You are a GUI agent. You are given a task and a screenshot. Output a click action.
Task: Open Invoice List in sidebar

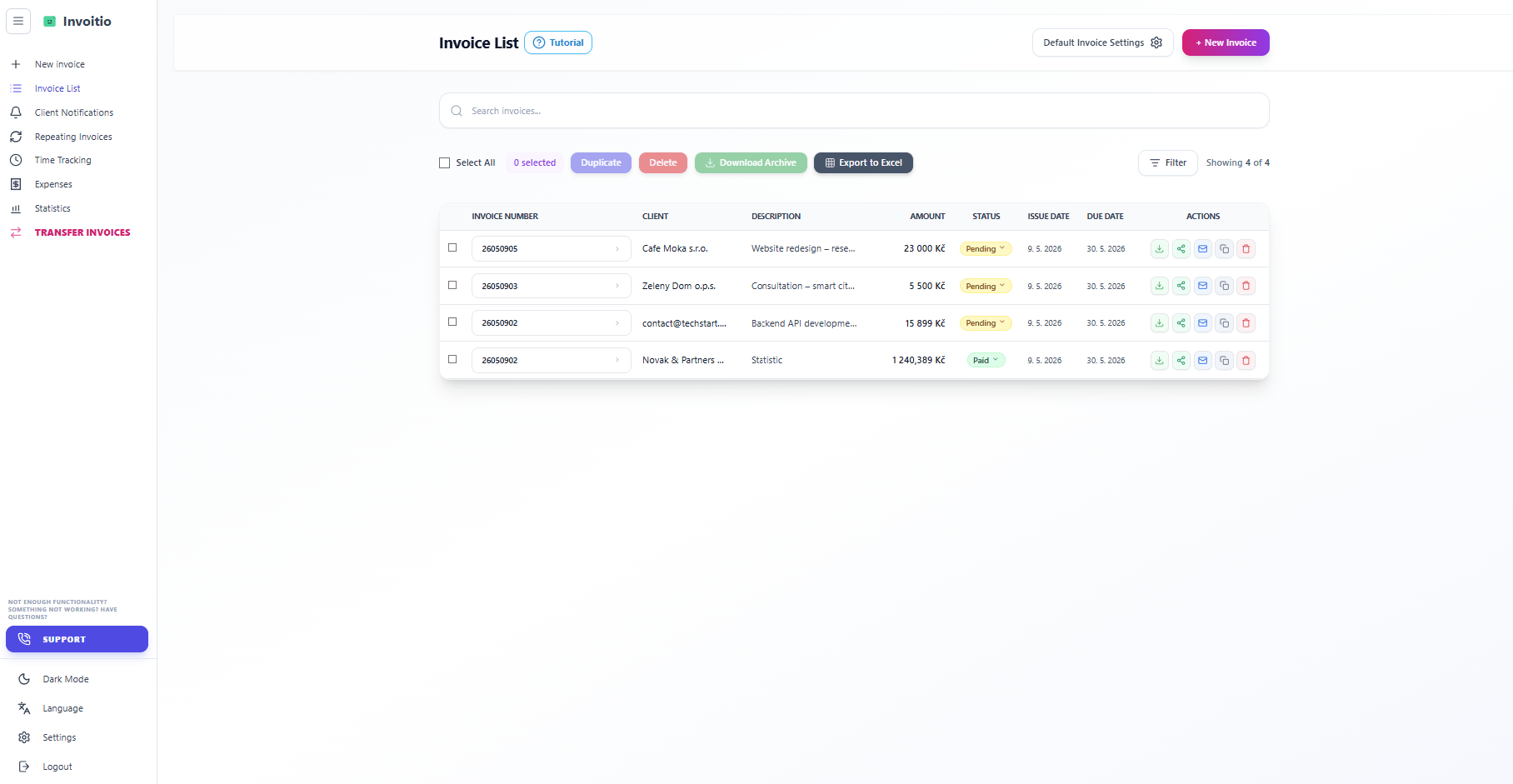[x=57, y=88]
